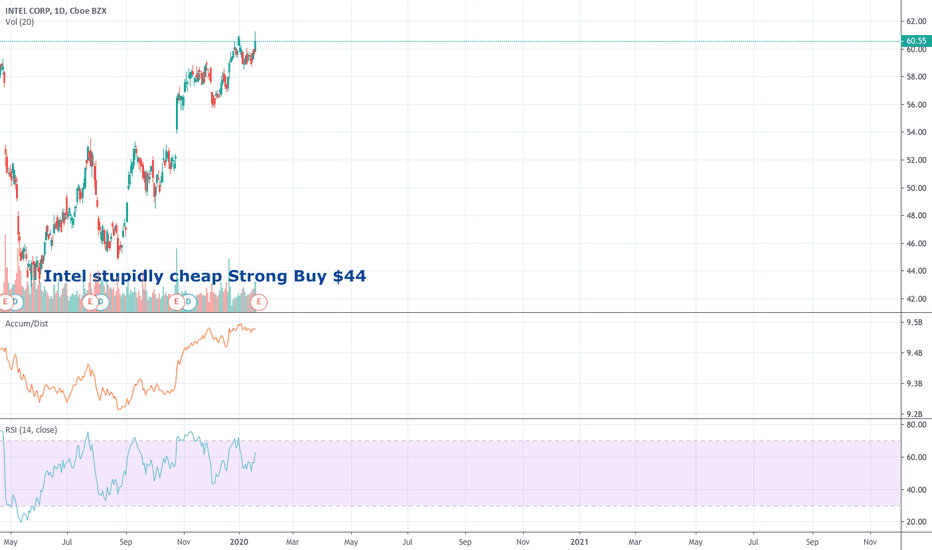Select the RSI (14, close) indicator label
This screenshot has height=550, width=932.
coord(31,429)
